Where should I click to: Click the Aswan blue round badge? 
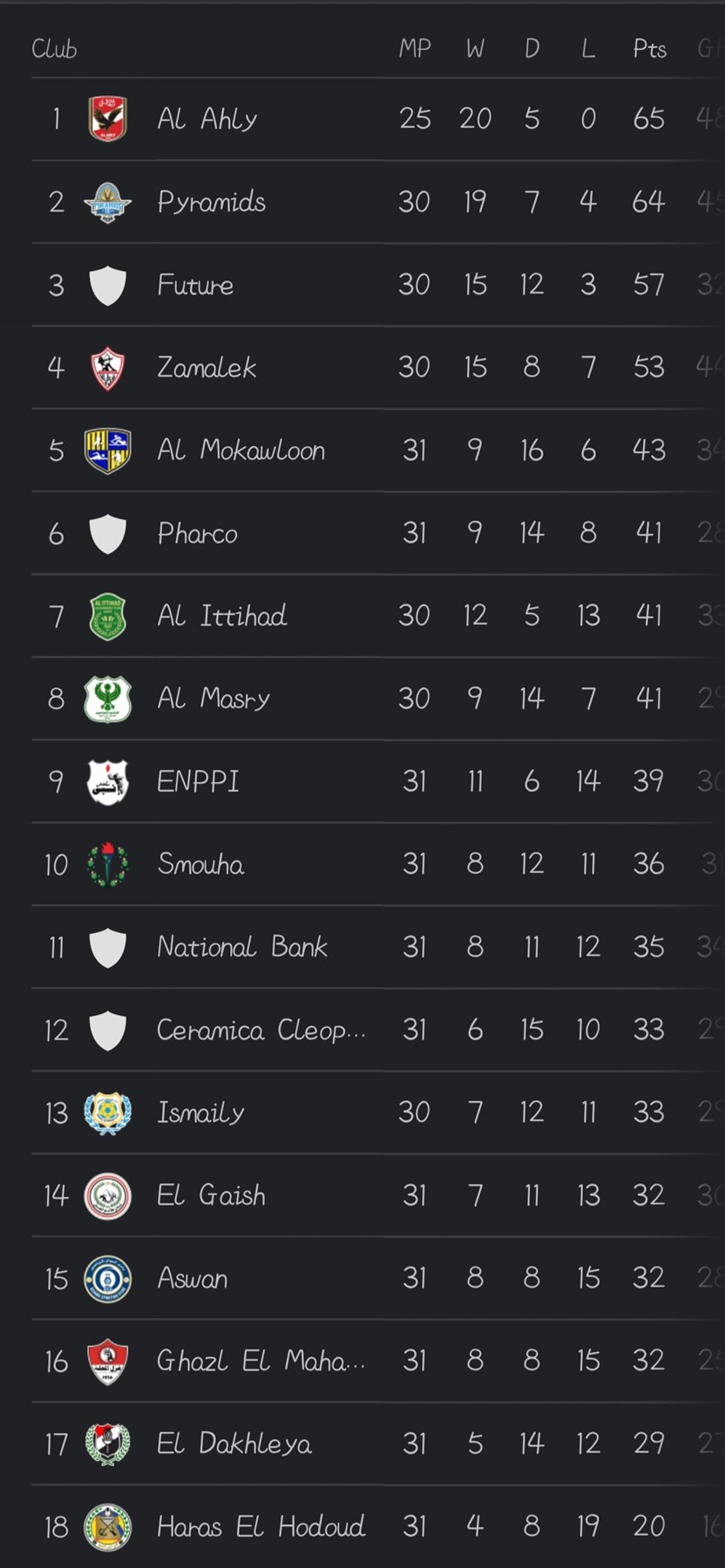pyautogui.click(x=108, y=1278)
